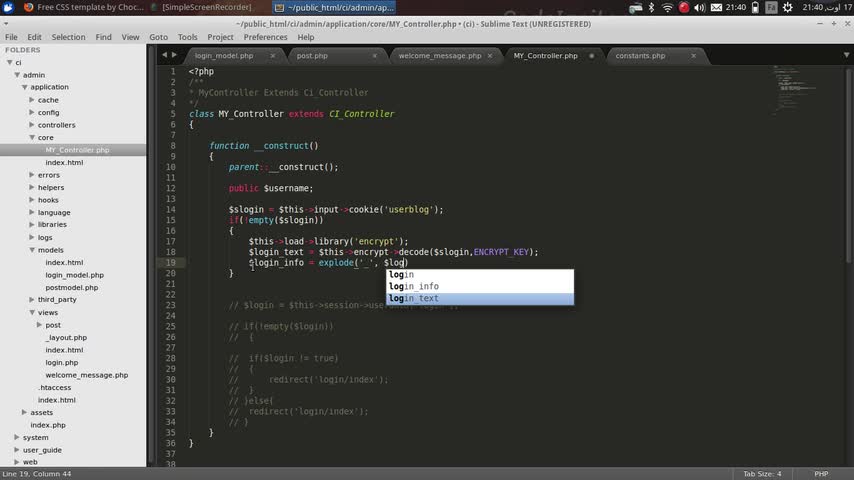Change PHP syntax in status bar
The height and width of the screenshot is (480, 854).
821,474
